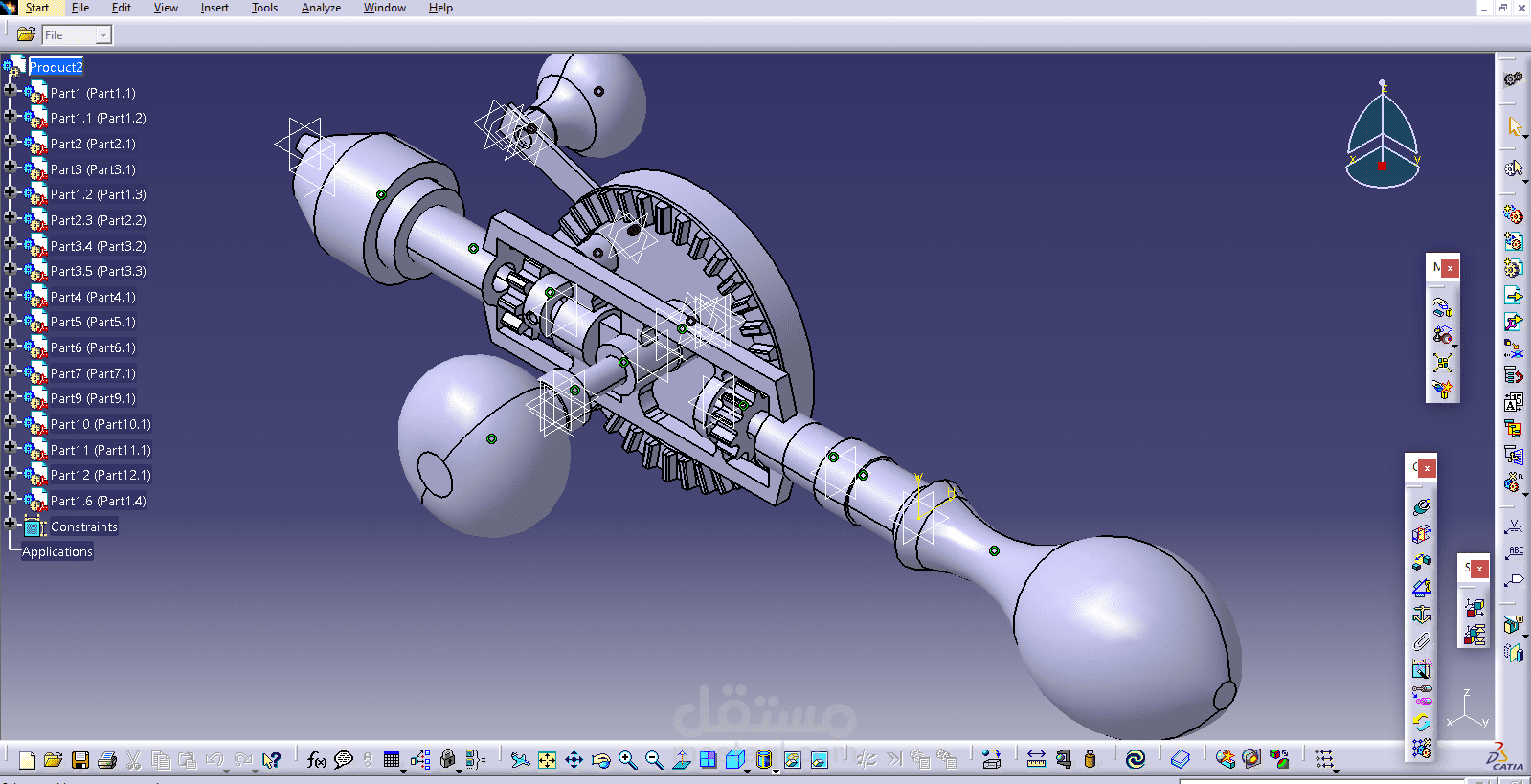Select the Rotate view tool
The image size is (1531, 784).
600,760
